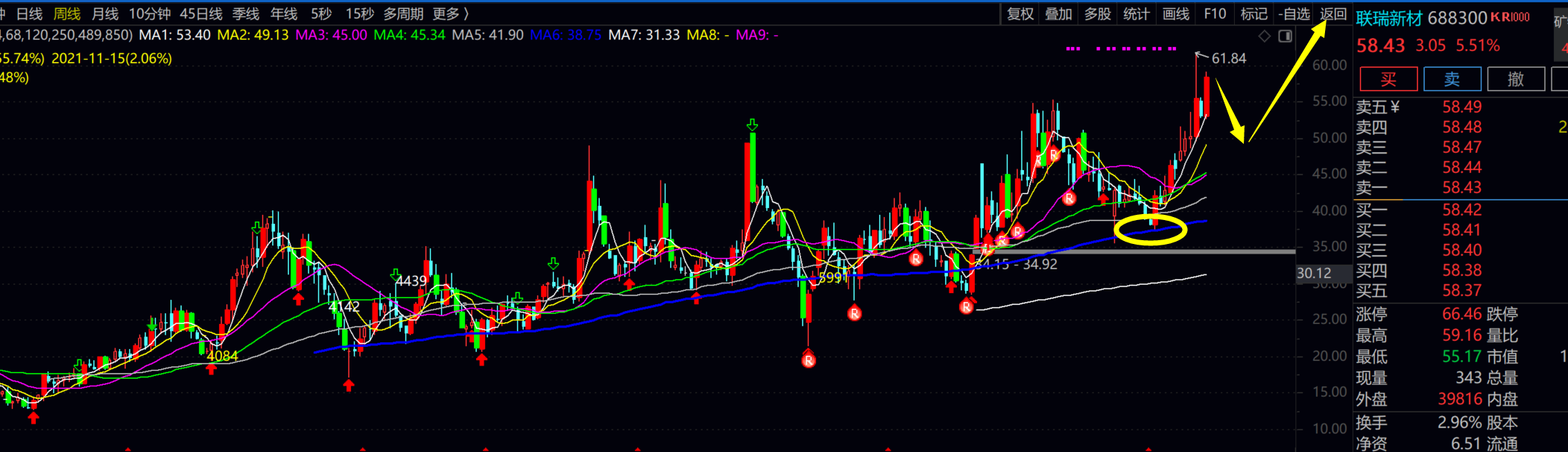Click the diamond icon above the chart

click(x=1265, y=36)
